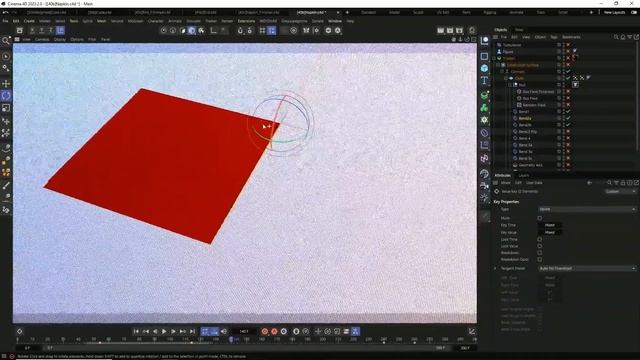Click the Record Active Objects button
This screenshot has width=640, height=360.
pyautogui.click(x=264, y=331)
